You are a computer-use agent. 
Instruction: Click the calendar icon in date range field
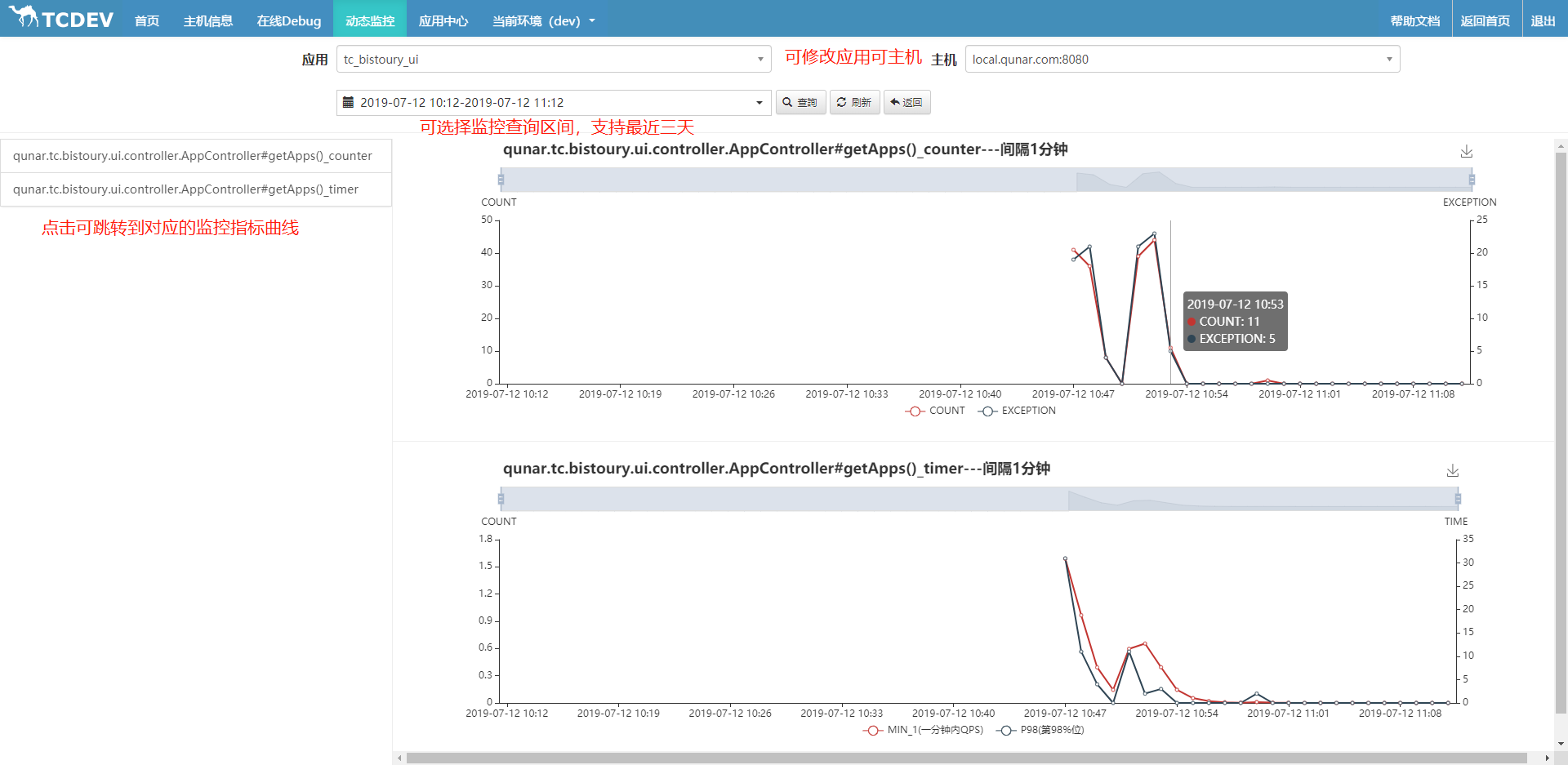click(x=349, y=103)
